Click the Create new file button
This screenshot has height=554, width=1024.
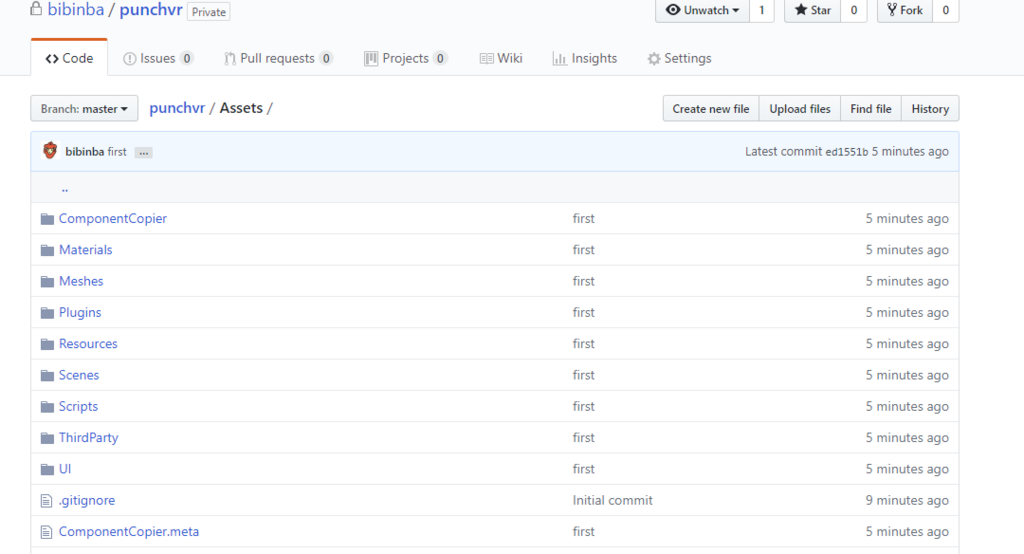(x=711, y=108)
